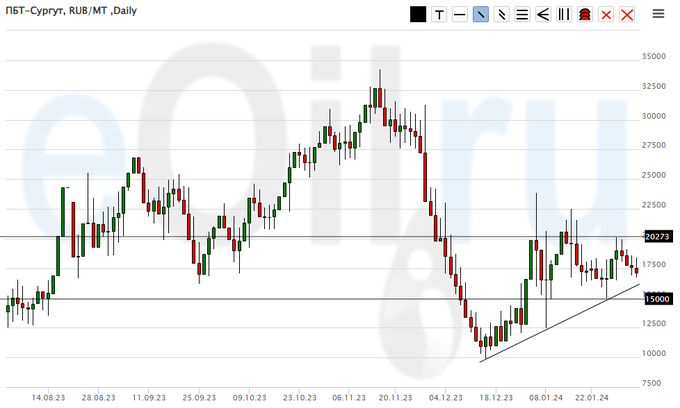Select the three horizontal levels tool

pos(523,14)
